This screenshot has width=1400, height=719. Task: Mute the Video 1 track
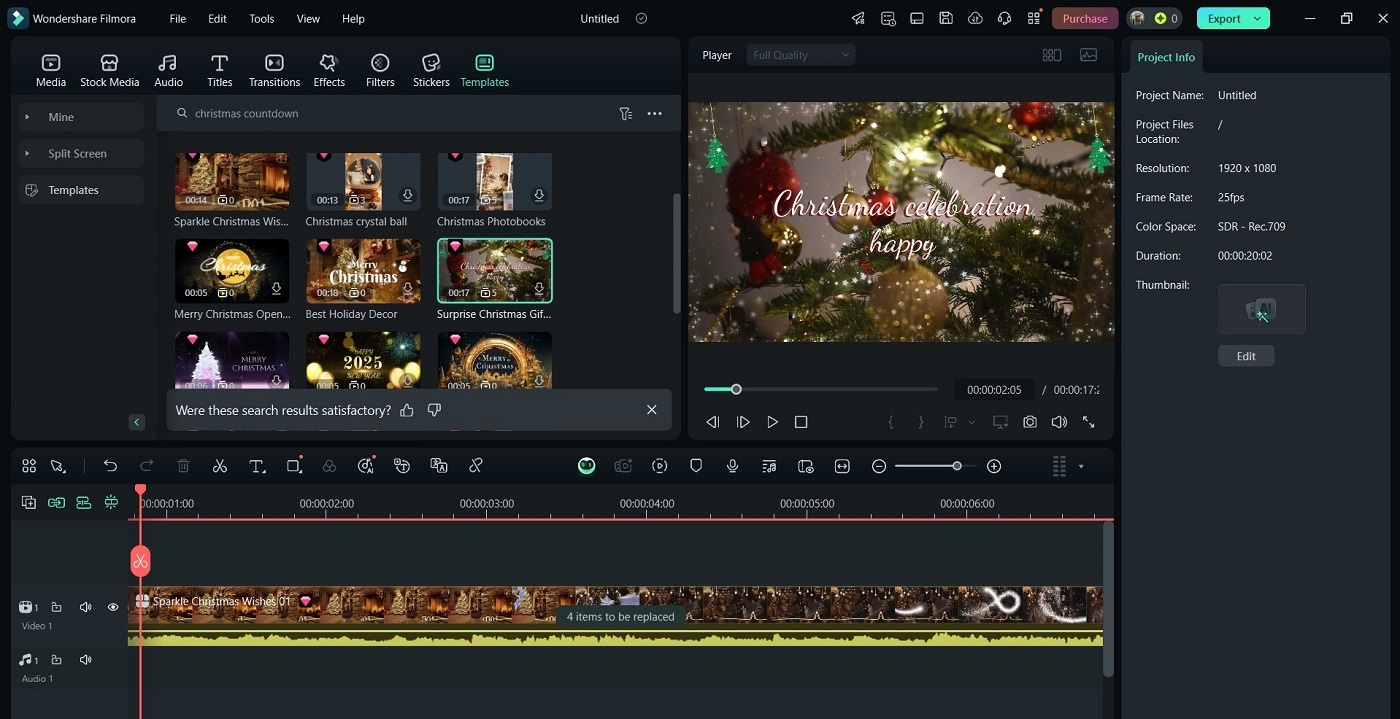point(85,607)
